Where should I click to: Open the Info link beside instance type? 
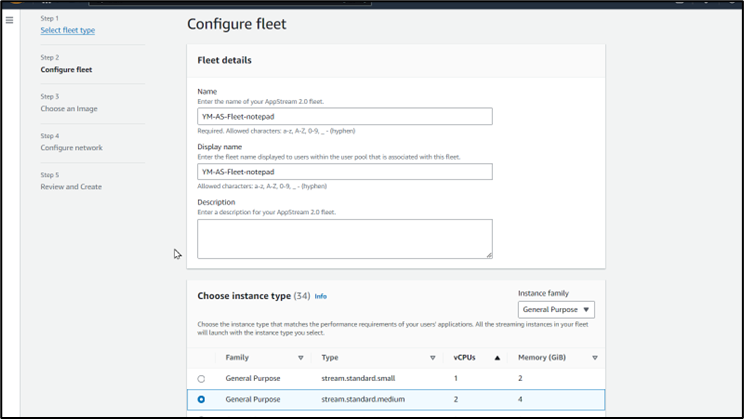tap(321, 296)
